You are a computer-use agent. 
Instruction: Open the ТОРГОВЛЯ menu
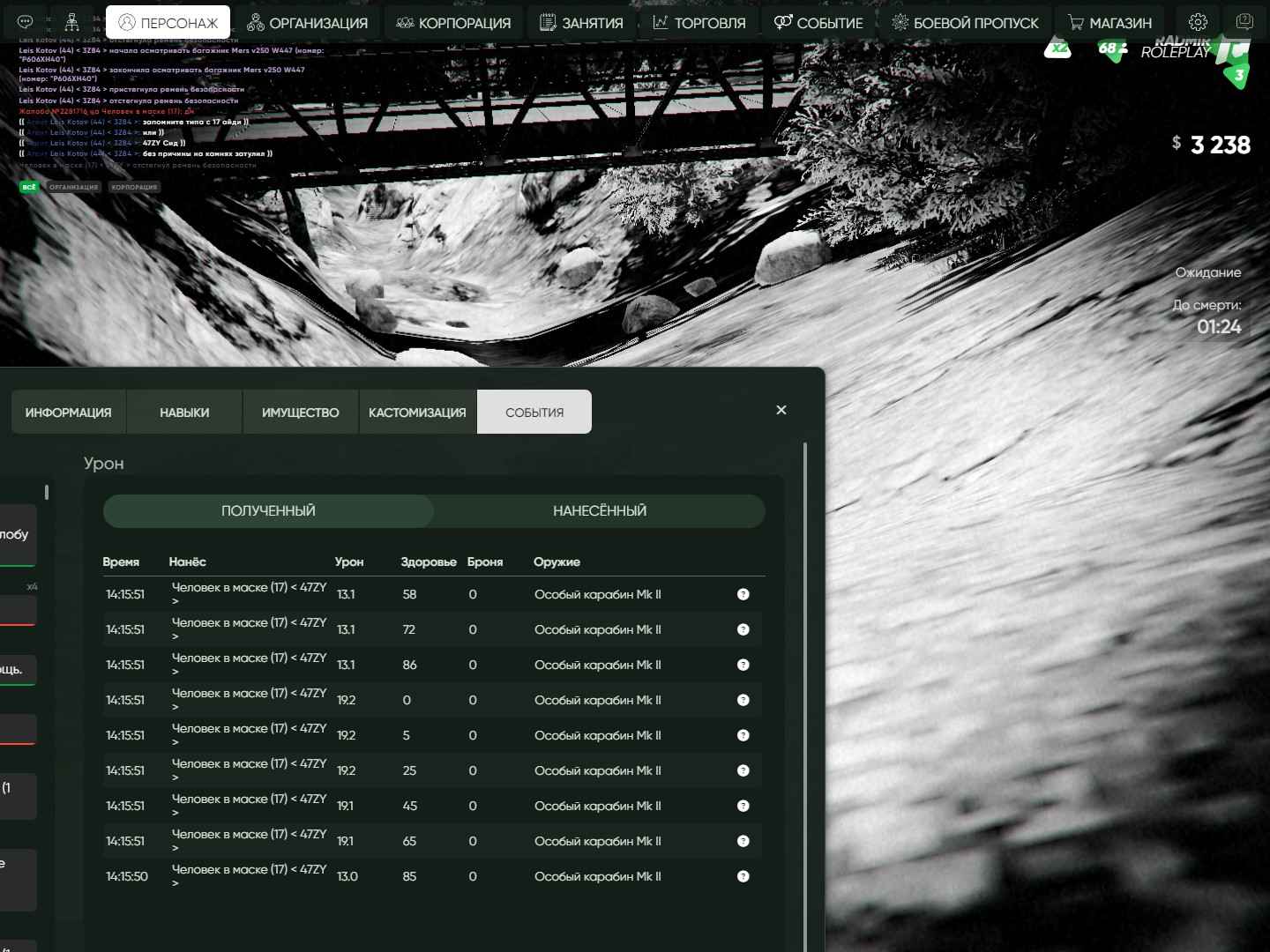(x=699, y=22)
